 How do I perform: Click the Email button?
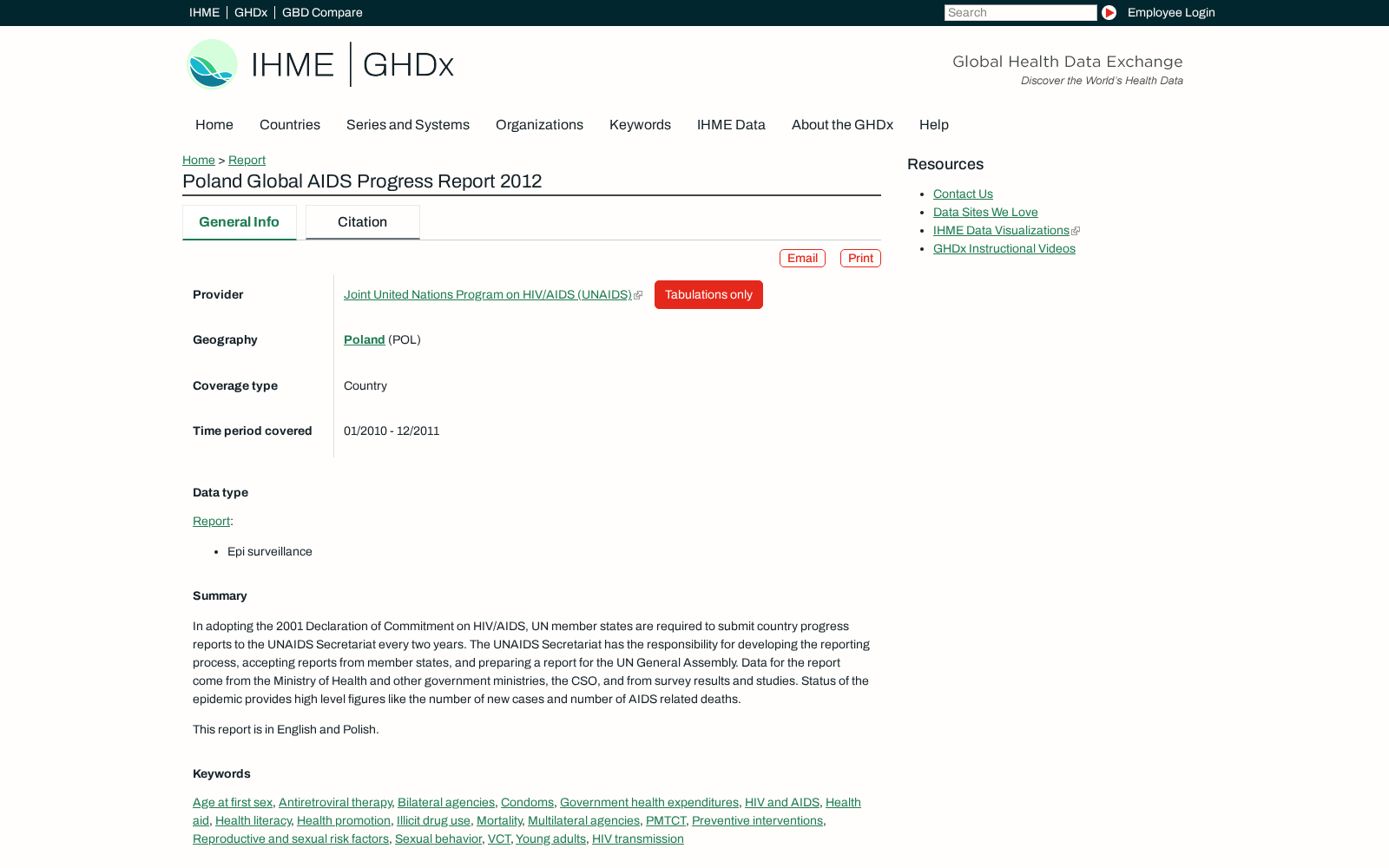pos(802,259)
